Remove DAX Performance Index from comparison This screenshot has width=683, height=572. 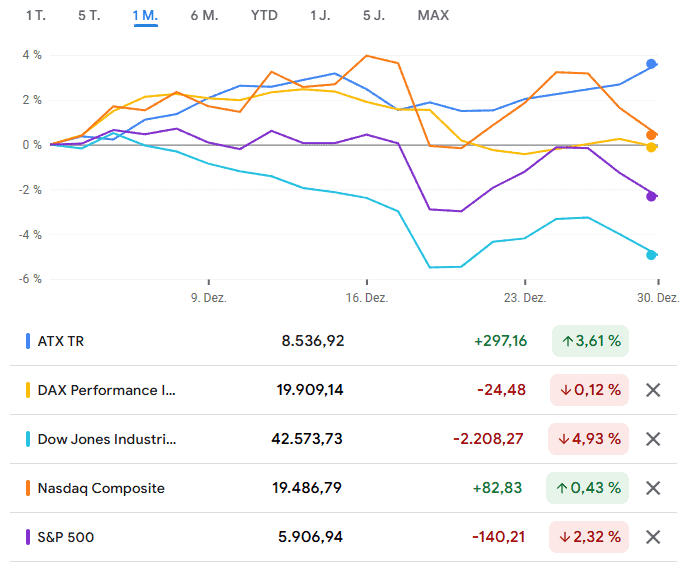(653, 390)
